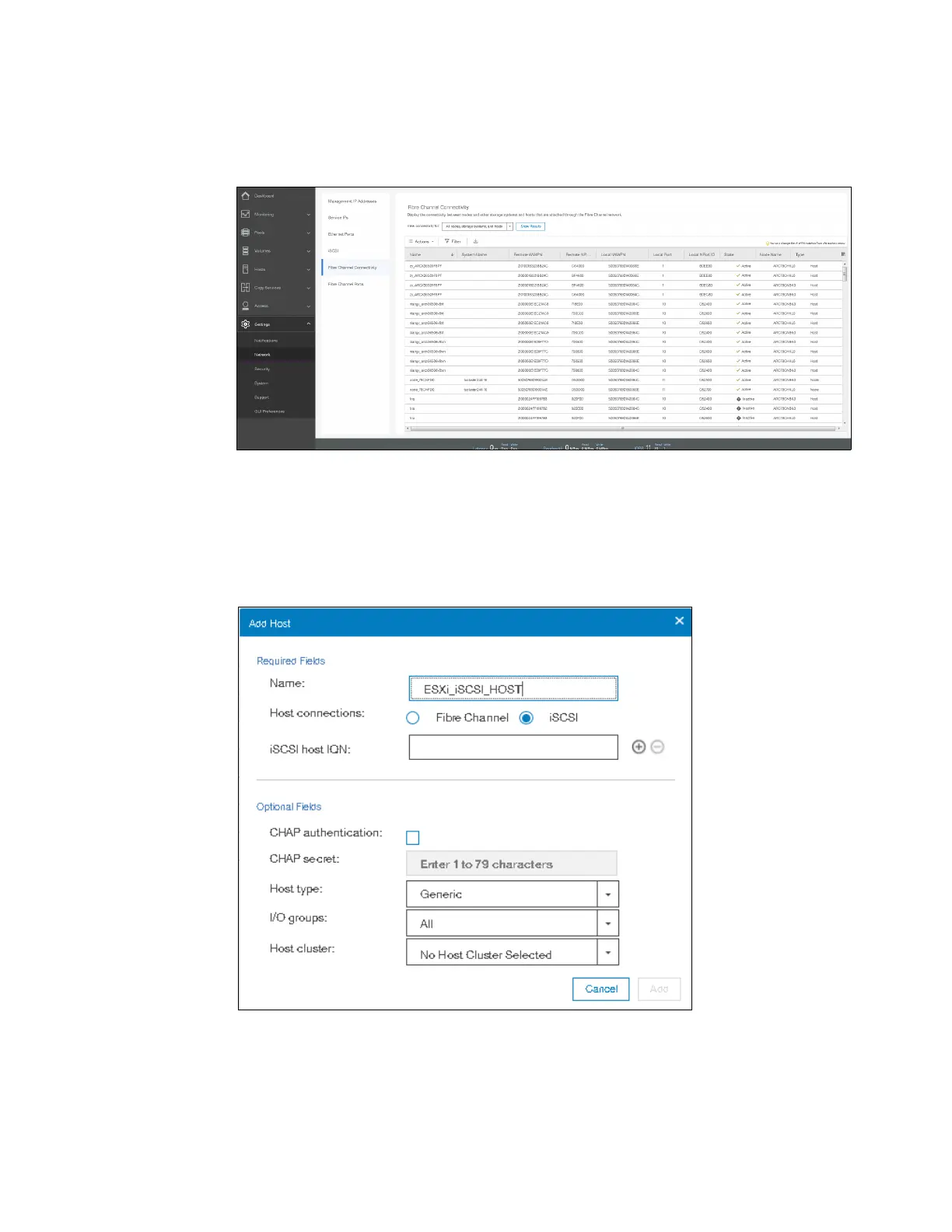Click the Local Port column header
The width and height of the screenshot is (952, 1232).
click(663, 254)
